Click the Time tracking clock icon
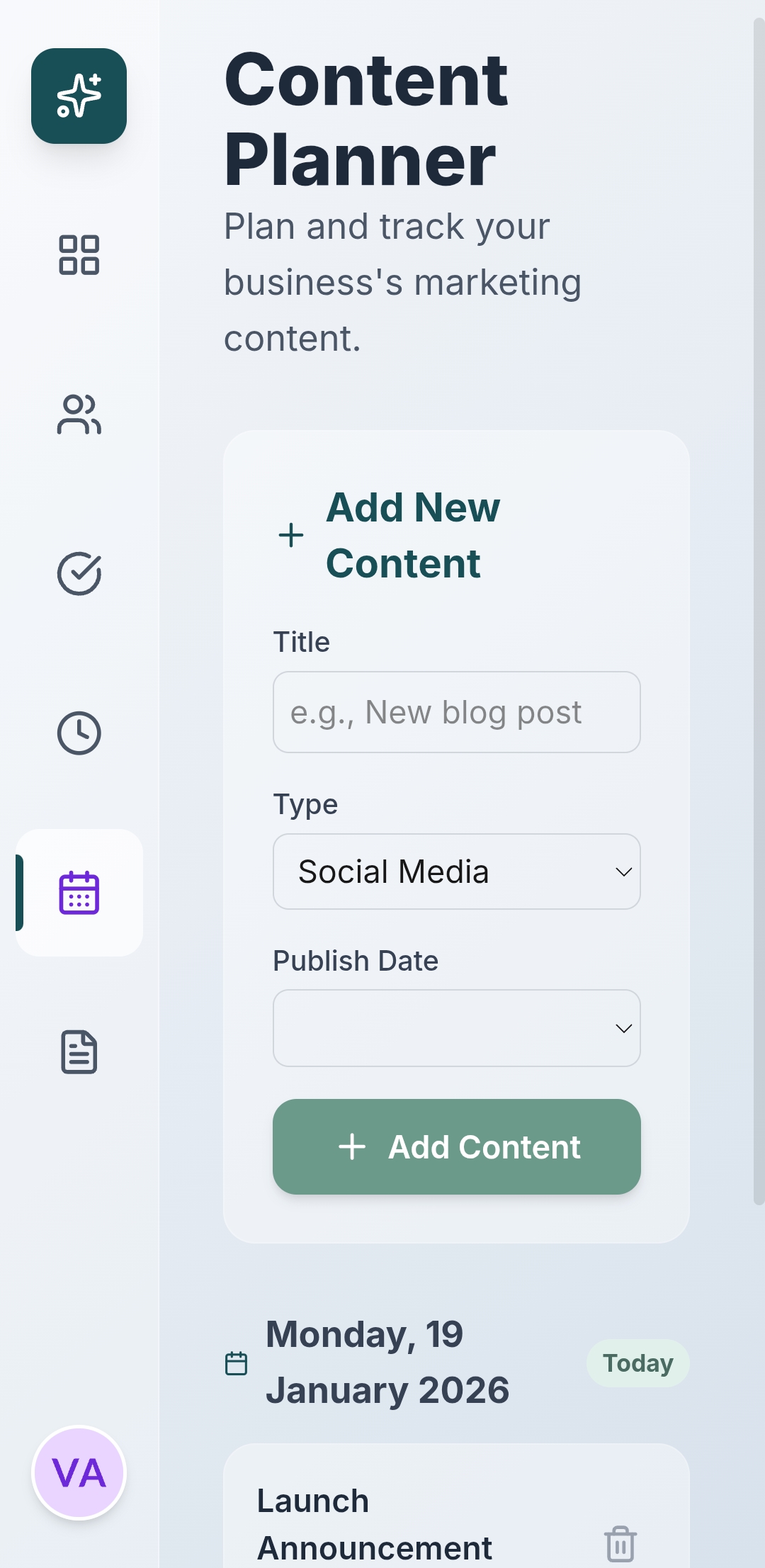Screen dimensions: 765x1568 78,734
